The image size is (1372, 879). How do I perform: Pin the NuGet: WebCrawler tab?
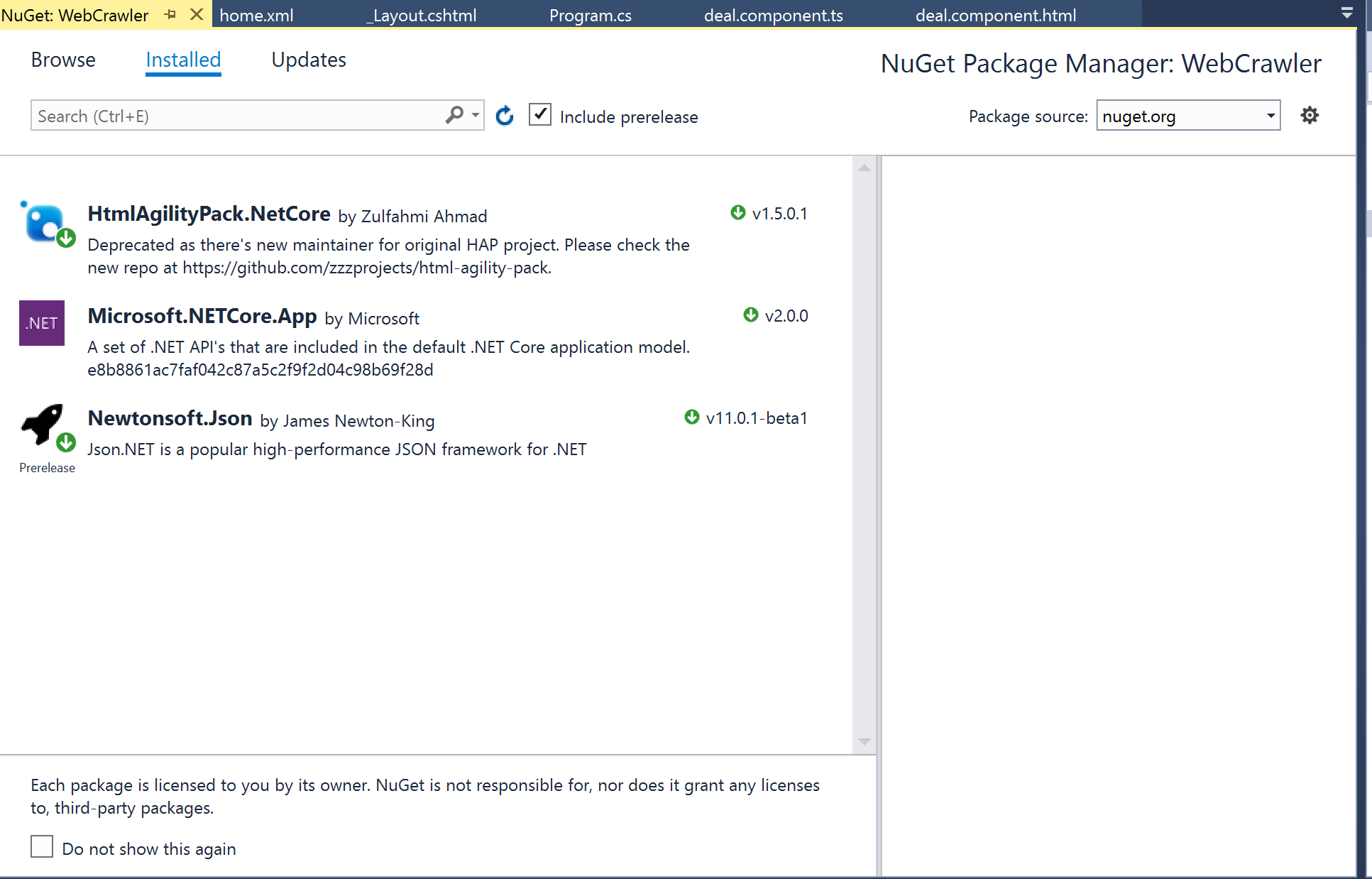coord(170,14)
